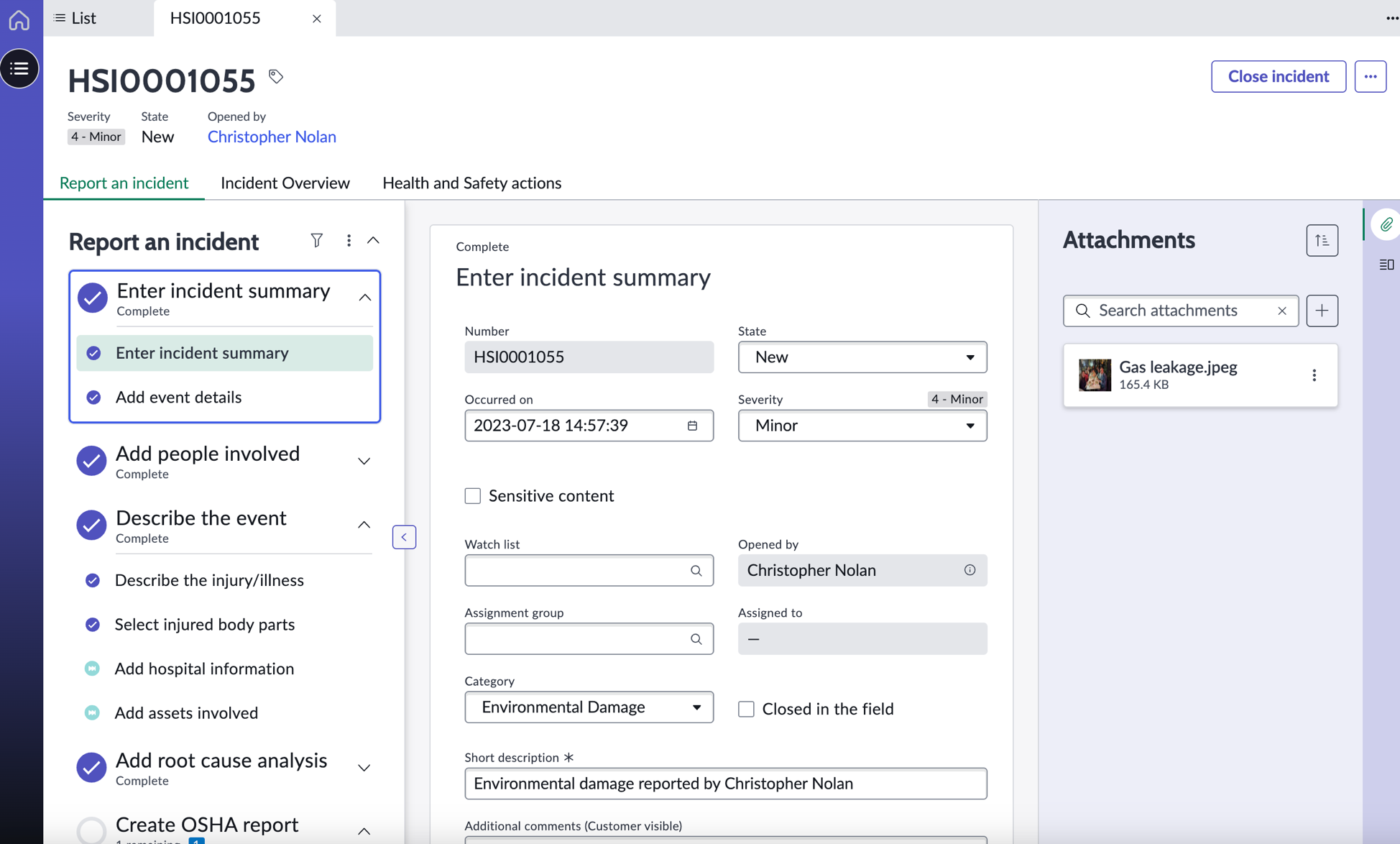Filter the Report an incident playbook
Viewport: 1400px width, 844px height.
pyautogui.click(x=316, y=240)
